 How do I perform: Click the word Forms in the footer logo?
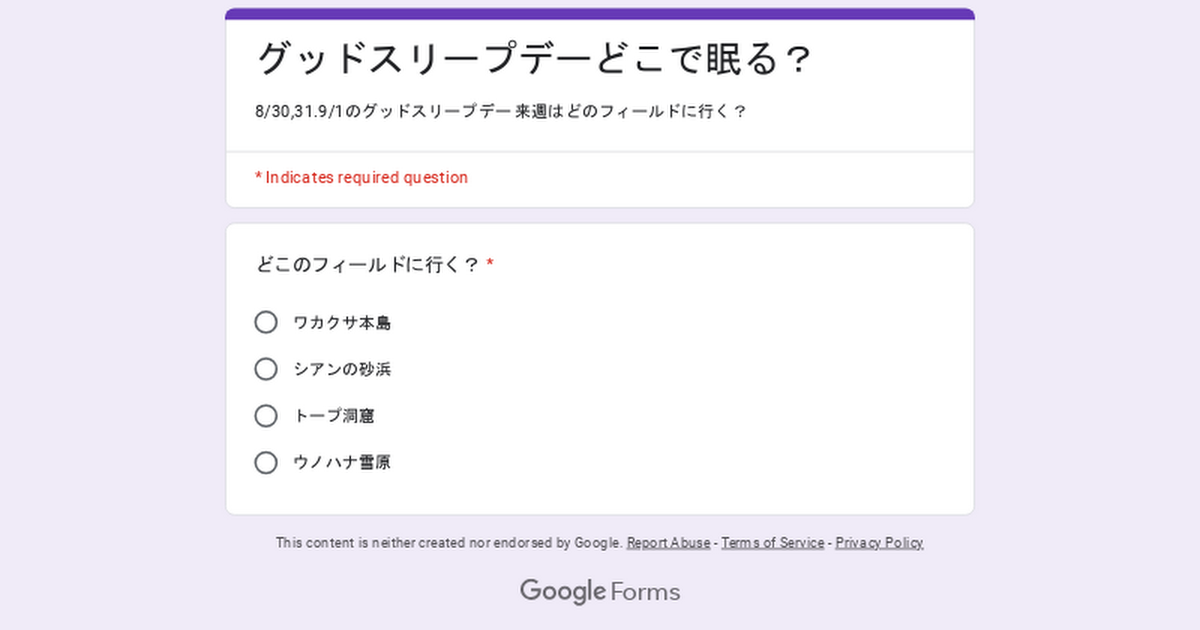point(645,592)
